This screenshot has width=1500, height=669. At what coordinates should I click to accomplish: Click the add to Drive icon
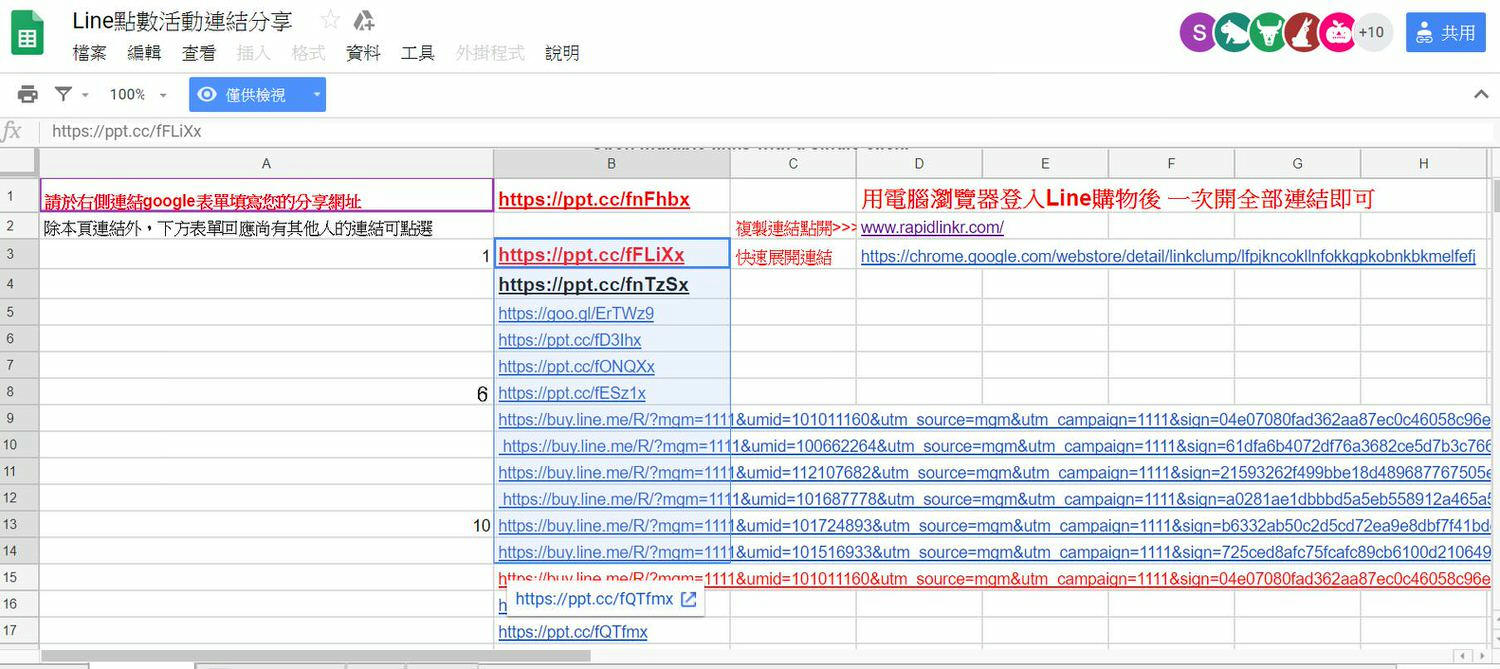coord(364,20)
